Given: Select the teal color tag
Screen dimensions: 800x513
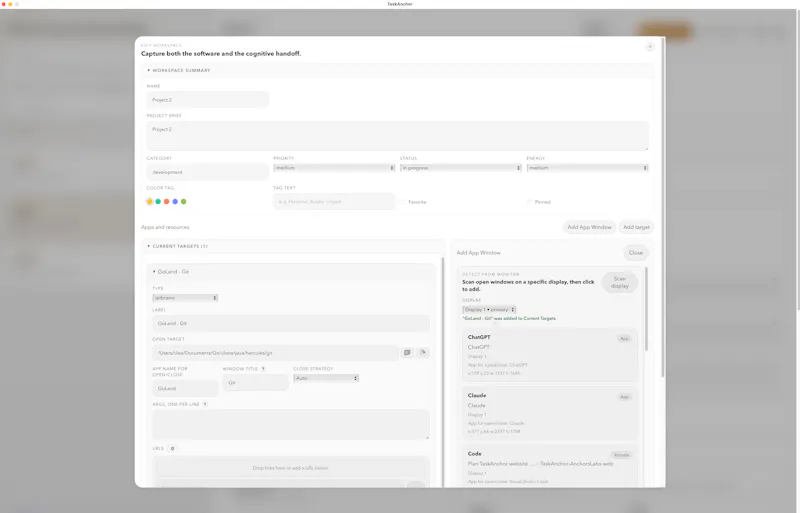Looking at the screenshot, I should (x=158, y=202).
